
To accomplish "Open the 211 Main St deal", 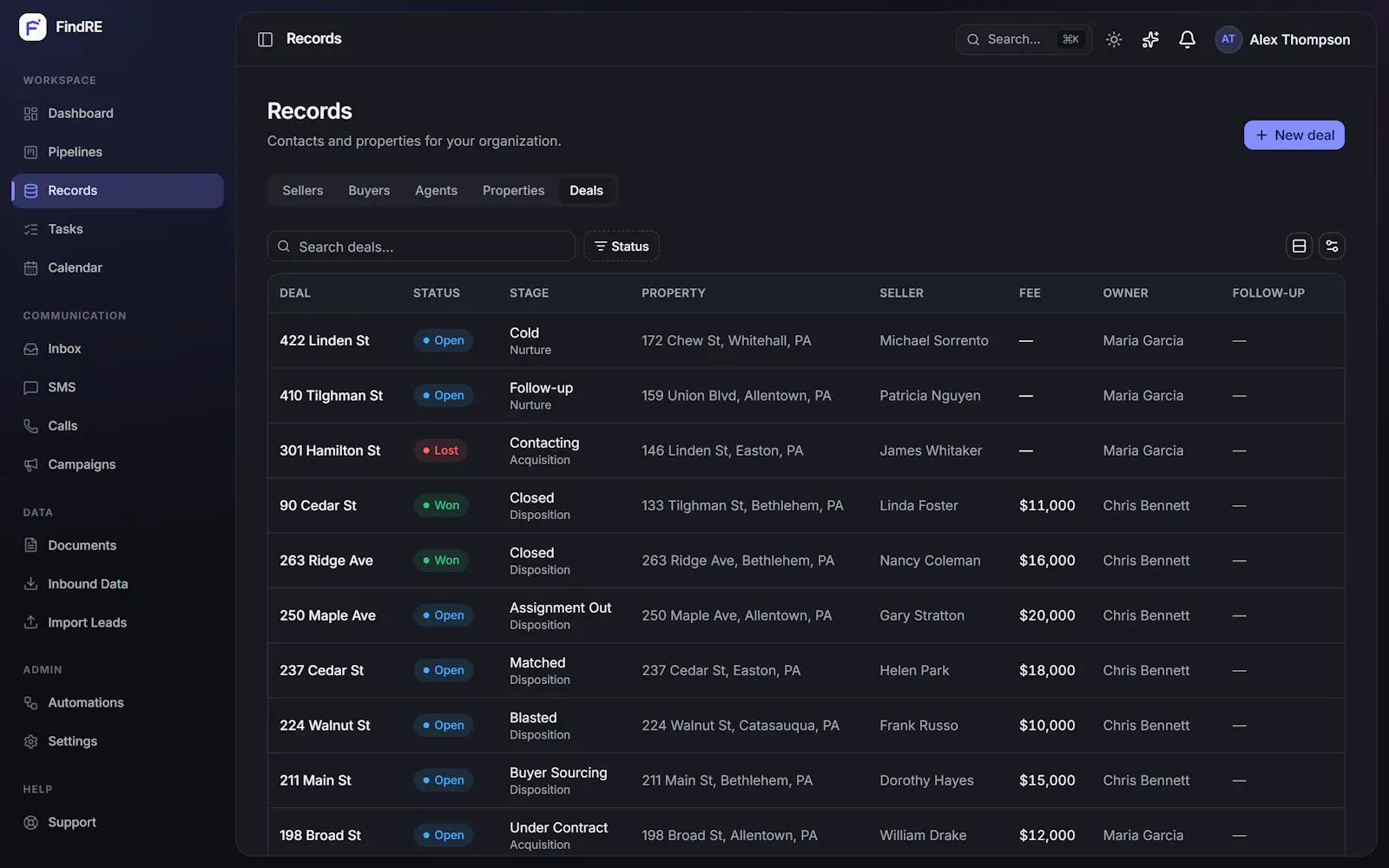I will 315,780.
